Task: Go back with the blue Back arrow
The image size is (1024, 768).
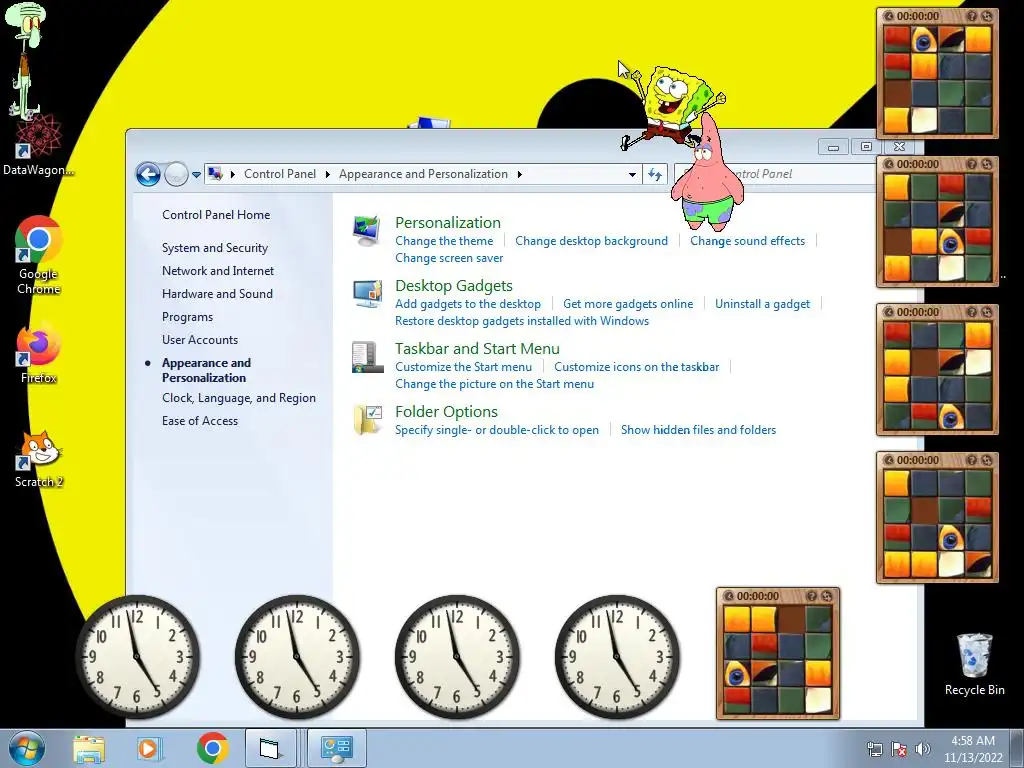Action: [x=148, y=174]
